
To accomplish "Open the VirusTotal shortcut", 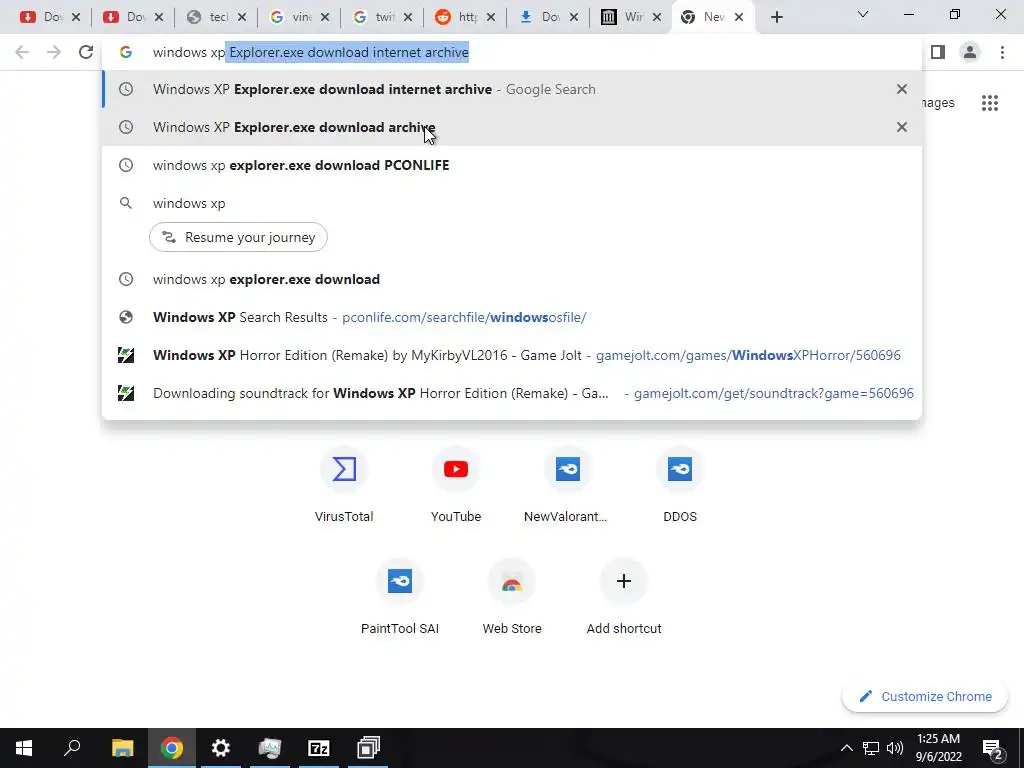I will [344, 484].
